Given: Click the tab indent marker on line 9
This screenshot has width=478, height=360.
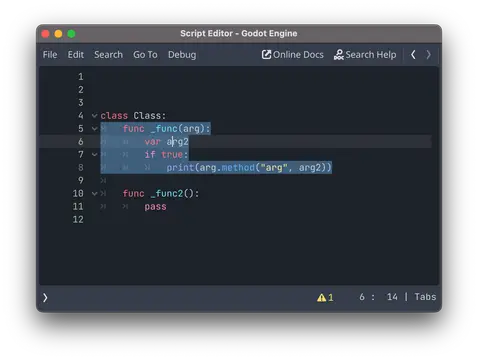Looking at the screenshot, I should 103,180.
